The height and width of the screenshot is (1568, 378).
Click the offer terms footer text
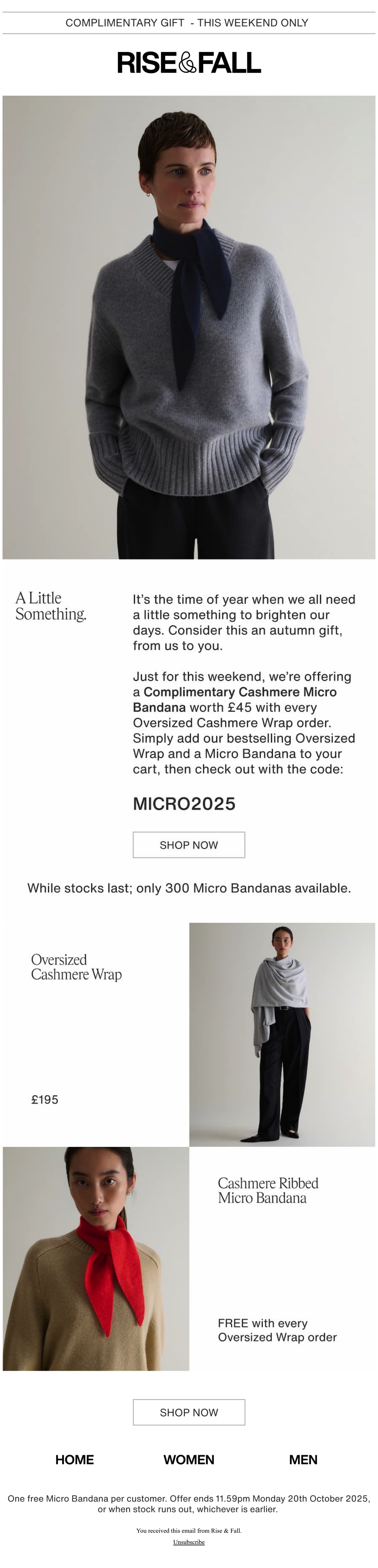[189, 1503]
